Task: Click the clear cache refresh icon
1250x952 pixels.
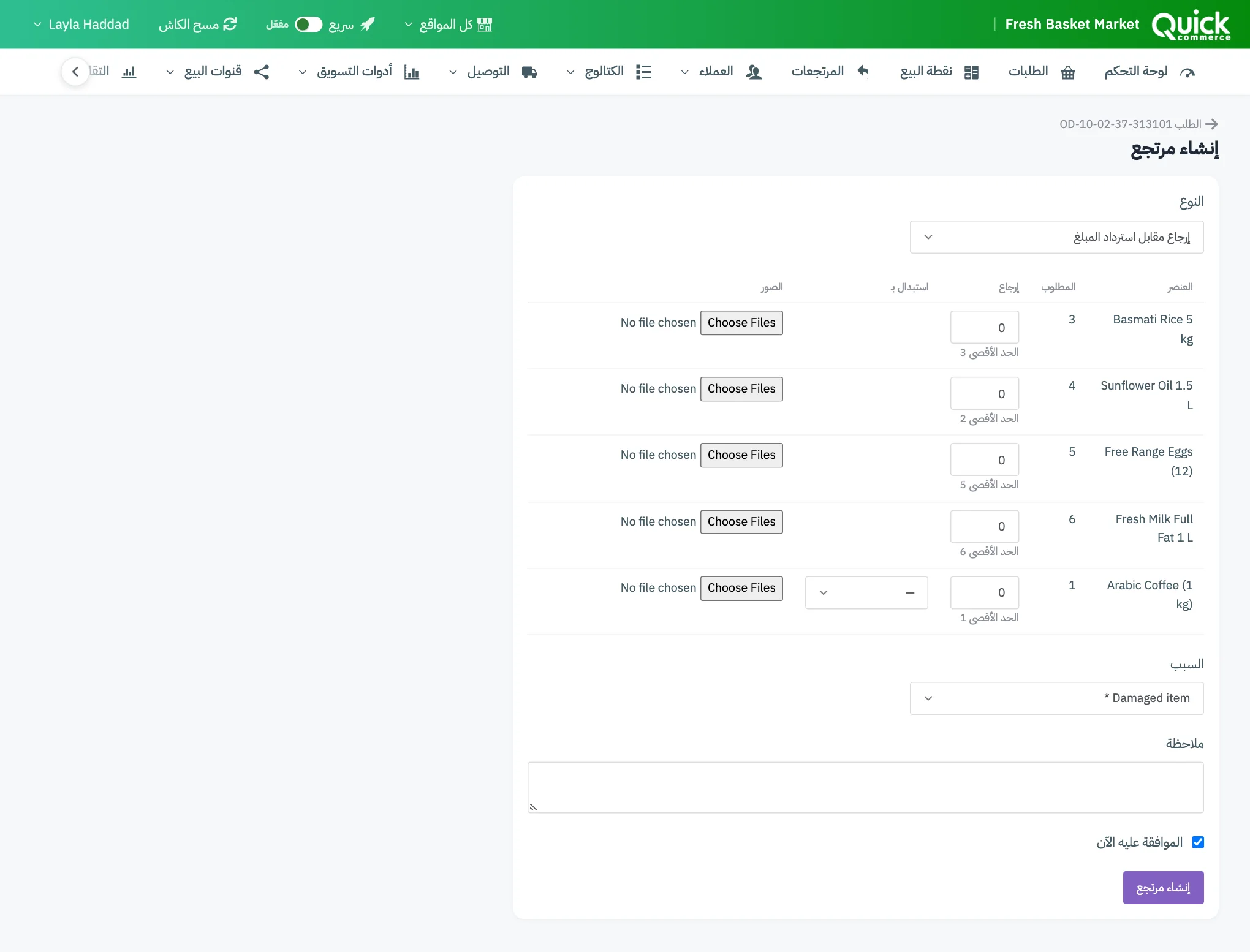Action: click(230, 25)
